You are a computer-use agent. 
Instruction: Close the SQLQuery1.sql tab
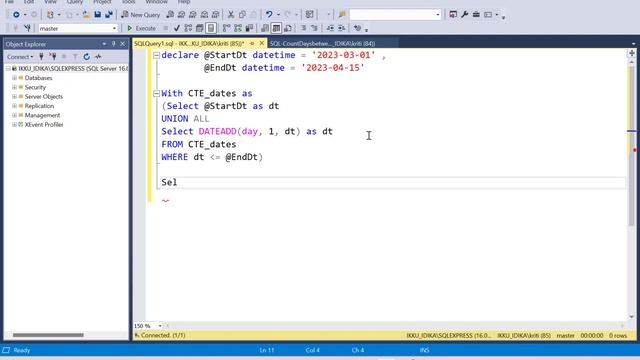point(262,43)
